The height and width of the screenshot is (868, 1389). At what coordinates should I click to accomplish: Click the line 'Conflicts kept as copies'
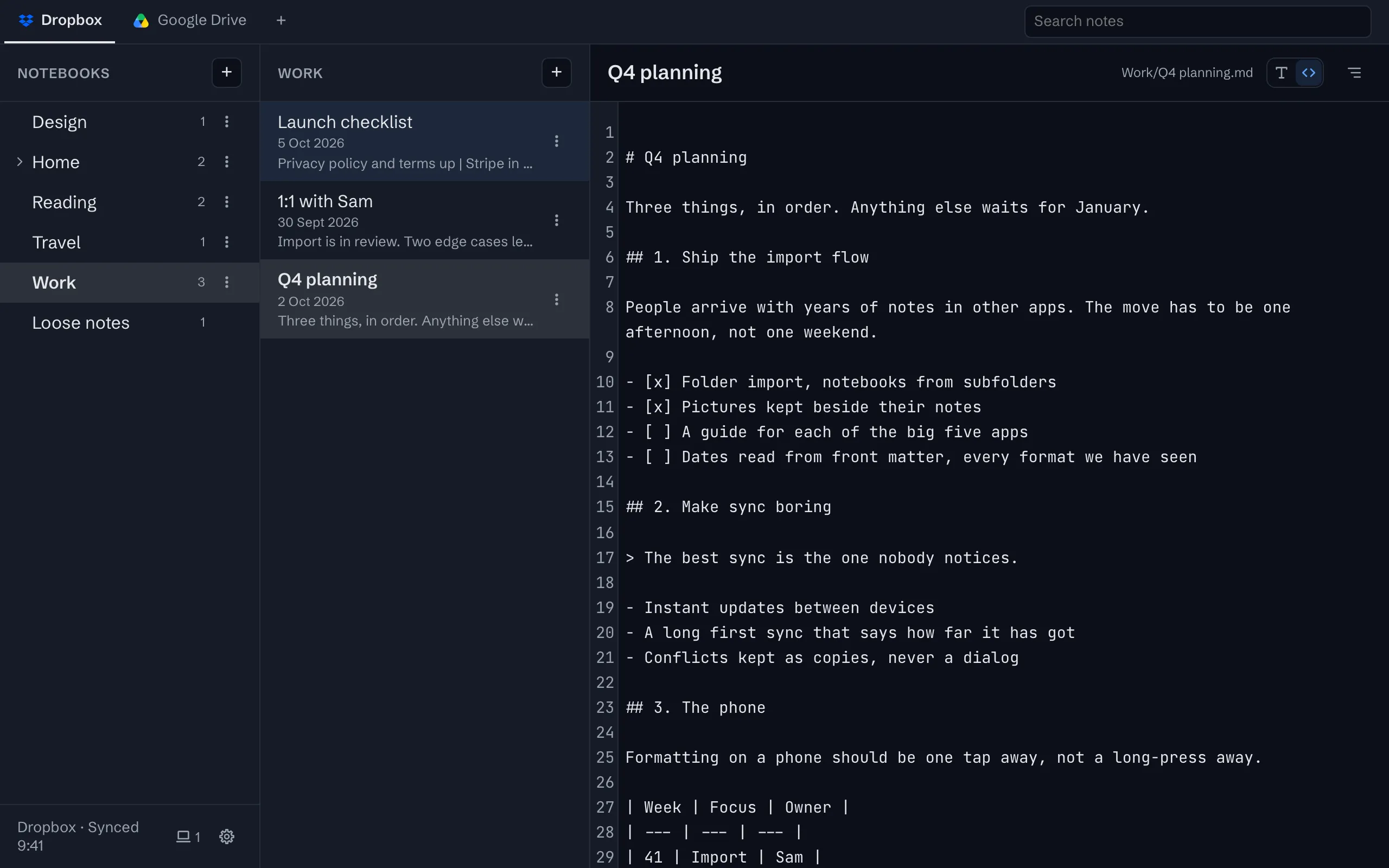822,658
